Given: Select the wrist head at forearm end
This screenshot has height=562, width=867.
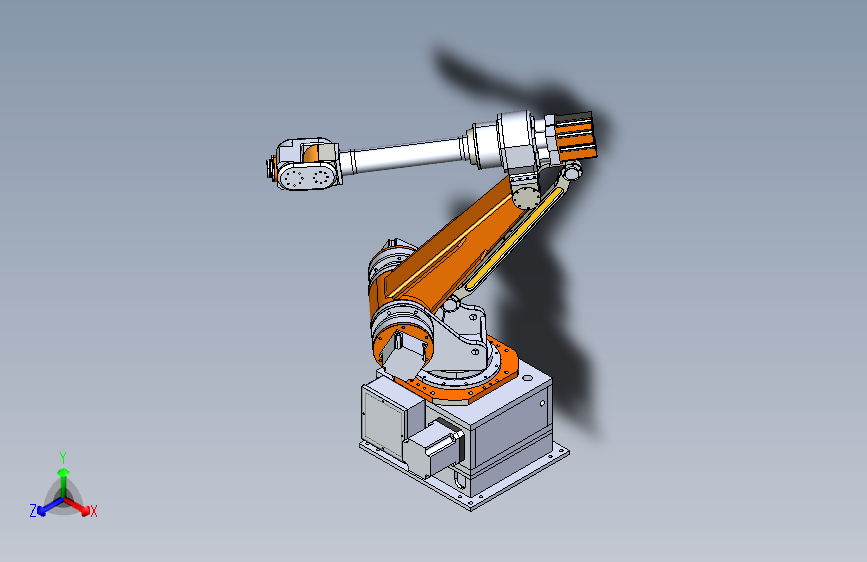Looking at the screenshot, I should tap(306, 164).
